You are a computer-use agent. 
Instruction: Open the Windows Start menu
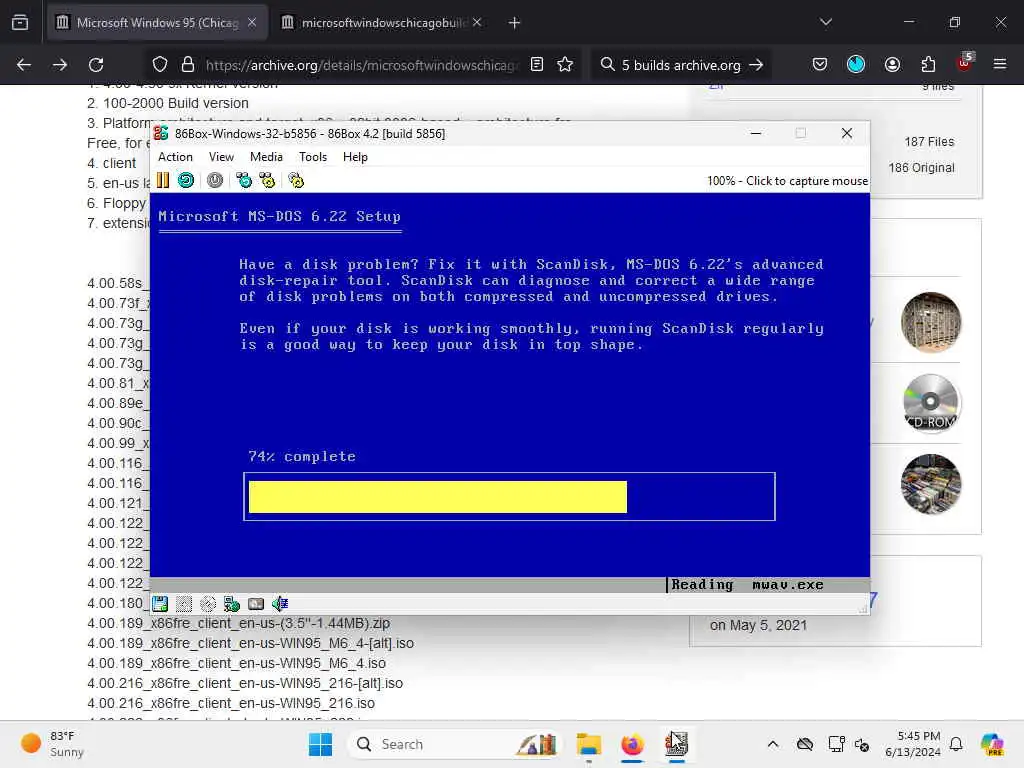(x=320, y=744)
